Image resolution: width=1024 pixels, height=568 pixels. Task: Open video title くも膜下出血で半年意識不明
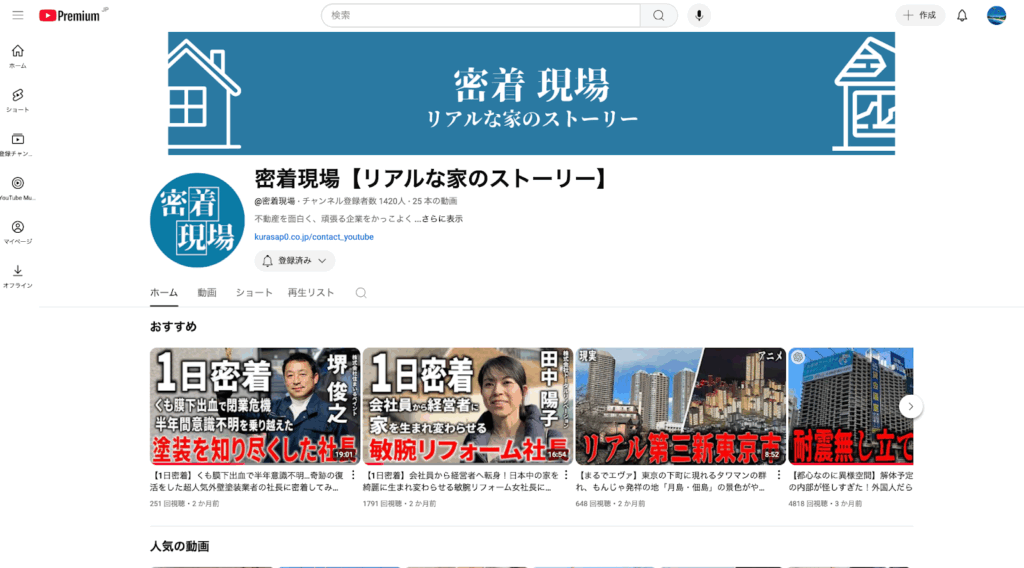click(x=247, y=481)
